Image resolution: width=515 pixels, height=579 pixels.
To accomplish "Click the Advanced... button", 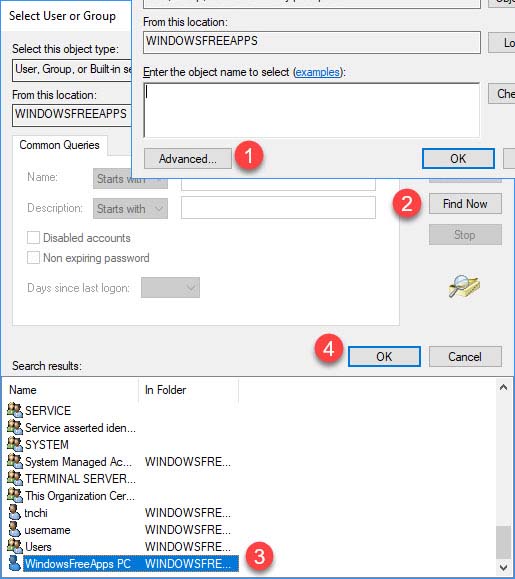I will [x=188, y=159].
